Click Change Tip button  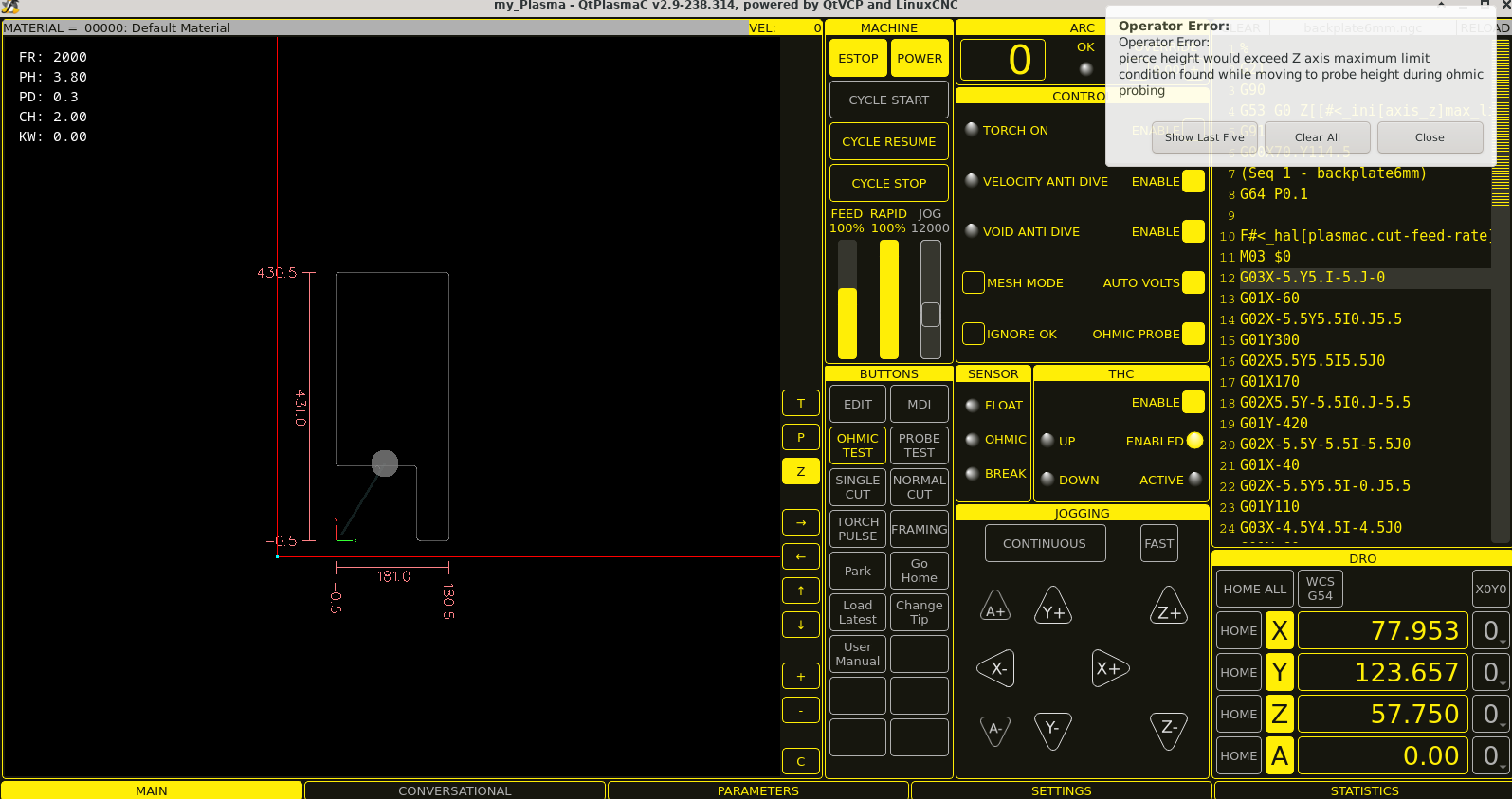click(x=920, y=612)
